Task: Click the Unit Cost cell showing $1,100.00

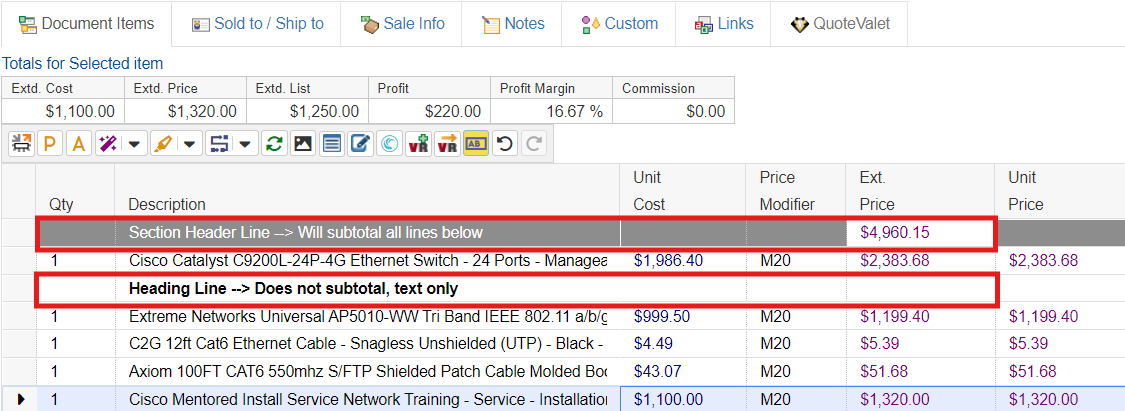Action: (668, 399)
